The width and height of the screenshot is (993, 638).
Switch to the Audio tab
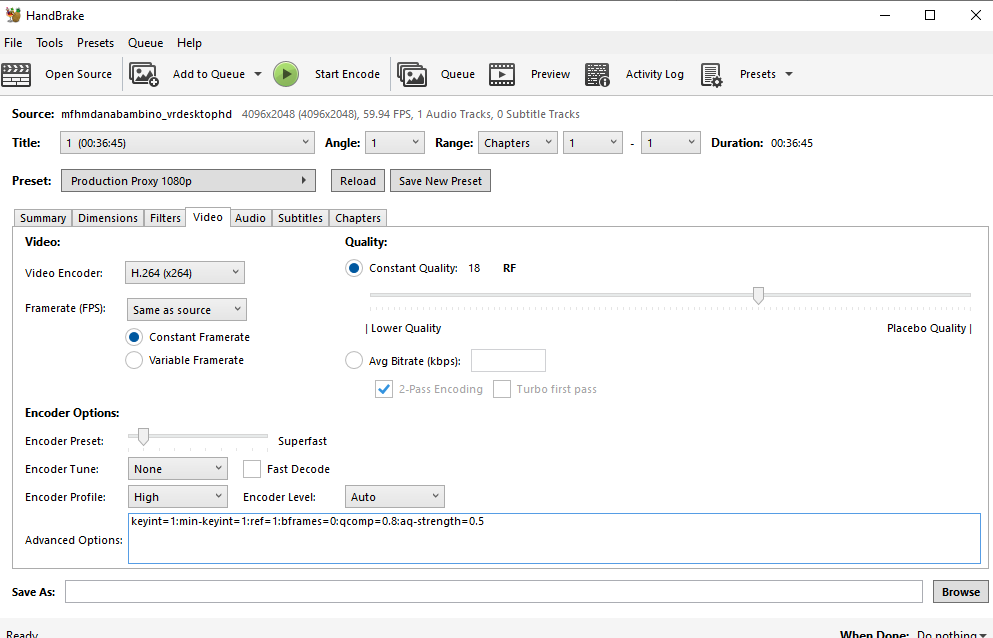point(250,218)
